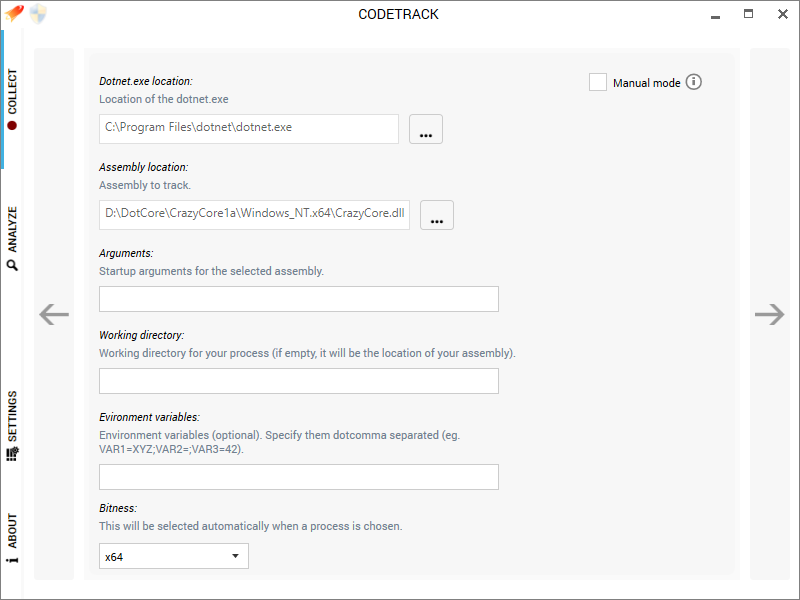Click the Dotnet.exe location field

[248, 129]
